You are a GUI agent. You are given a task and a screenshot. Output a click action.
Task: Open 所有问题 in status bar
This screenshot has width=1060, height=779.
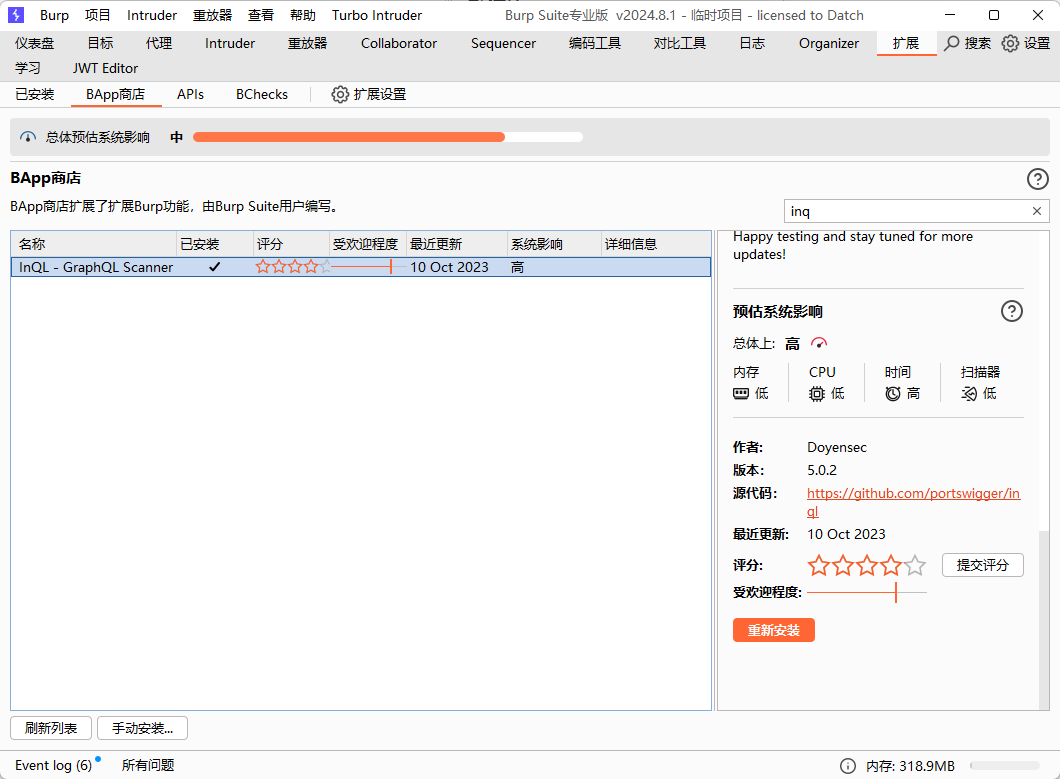148,765
